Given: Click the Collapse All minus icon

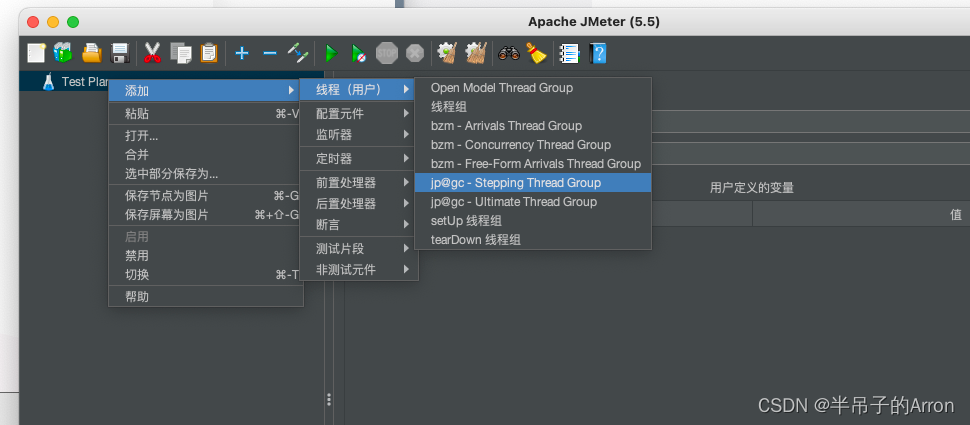Looking at the screenshot, I should pos(270,53).
